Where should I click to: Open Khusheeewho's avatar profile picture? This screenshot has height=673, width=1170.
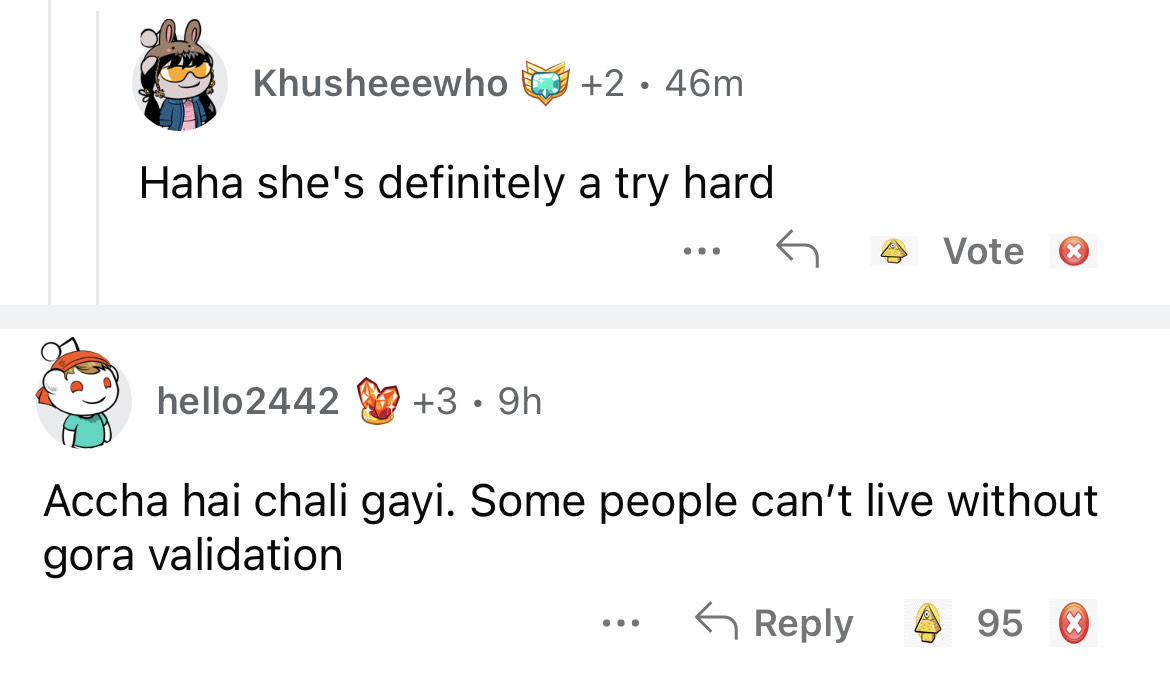[x=180, y=82]
